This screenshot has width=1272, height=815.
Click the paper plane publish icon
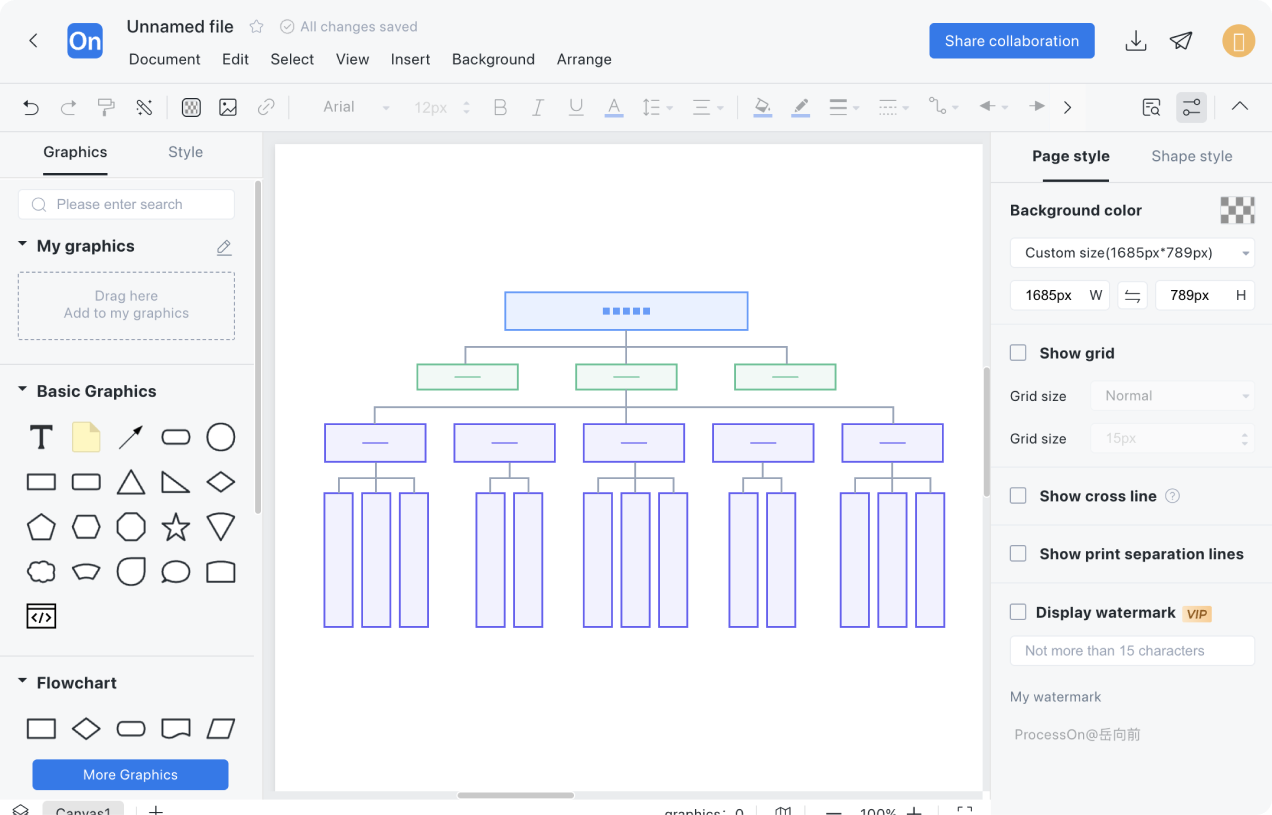(1181, 41)
